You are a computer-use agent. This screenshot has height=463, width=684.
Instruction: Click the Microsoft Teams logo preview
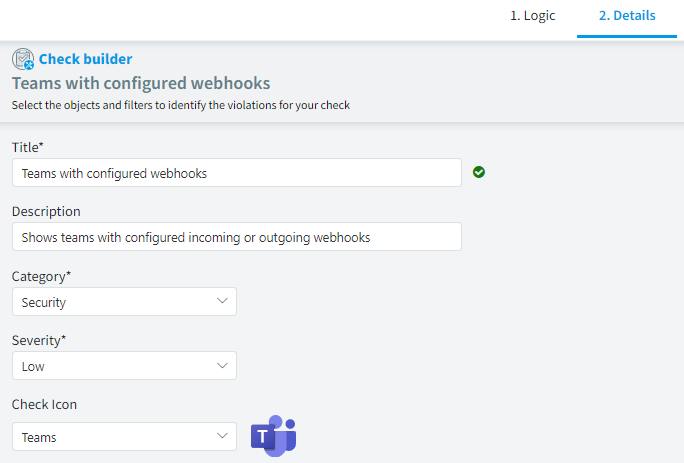(274, 436)
